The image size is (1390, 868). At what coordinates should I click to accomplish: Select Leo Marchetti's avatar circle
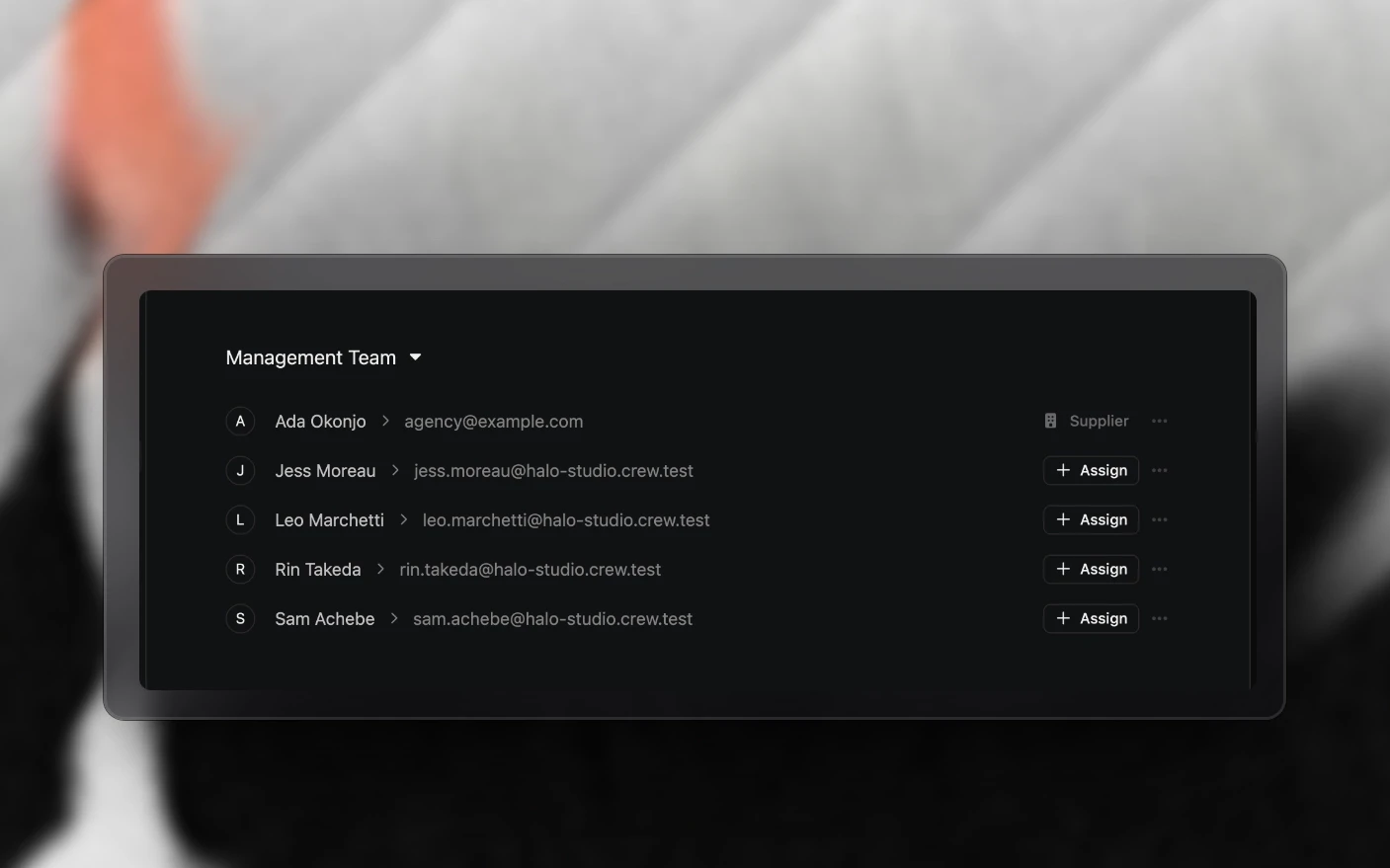pos(240,520)
